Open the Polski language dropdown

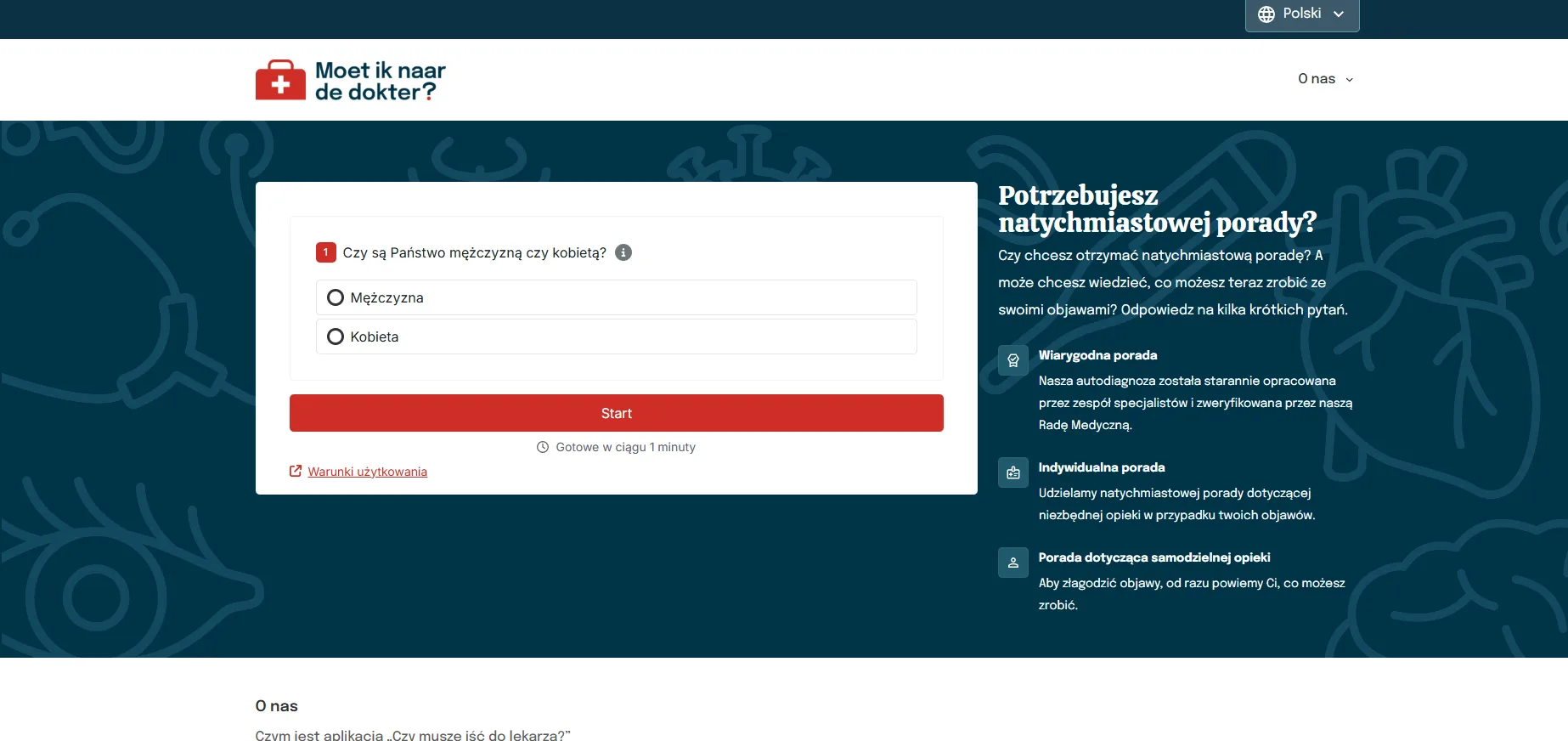1301,14
